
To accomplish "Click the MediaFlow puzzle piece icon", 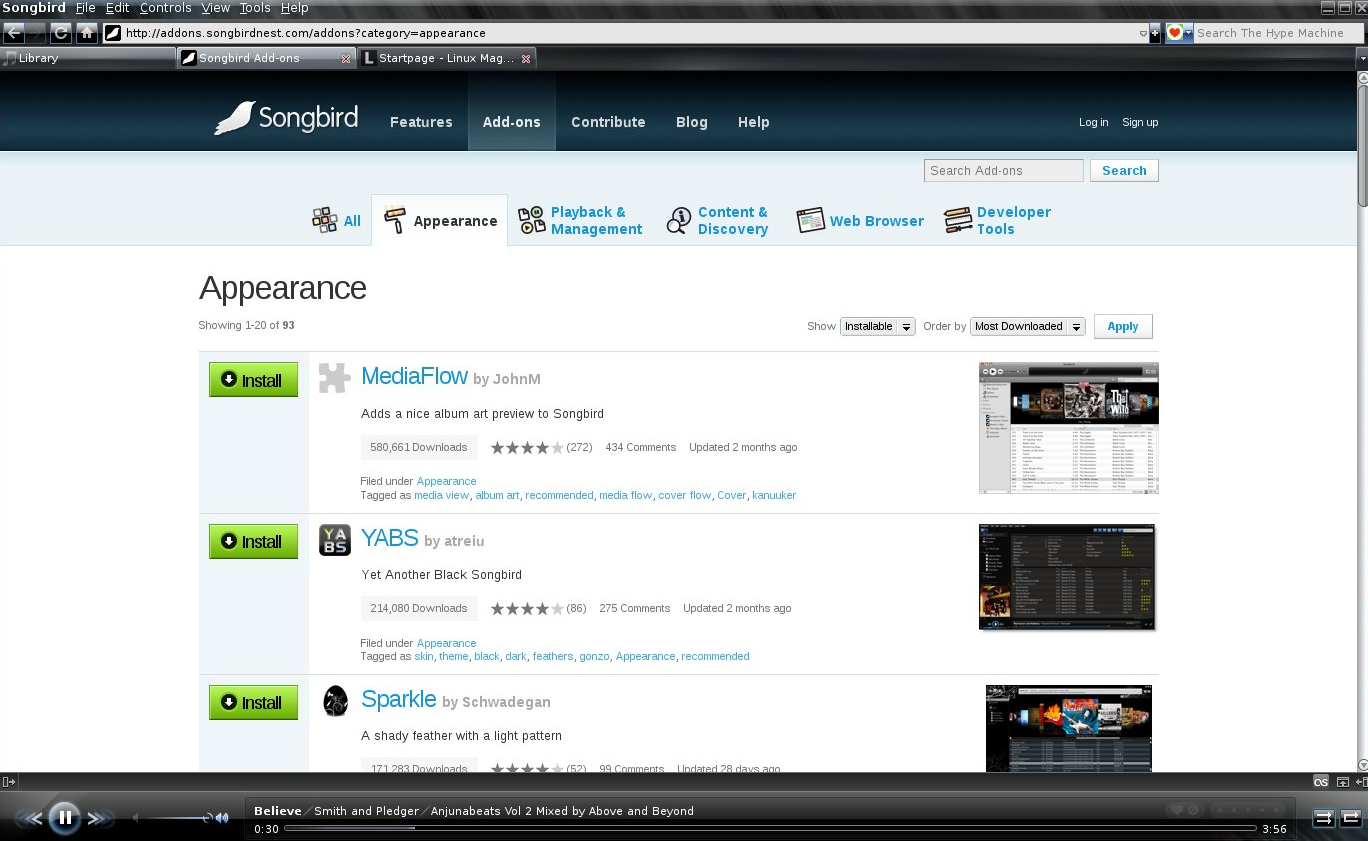I will [334, 377].
